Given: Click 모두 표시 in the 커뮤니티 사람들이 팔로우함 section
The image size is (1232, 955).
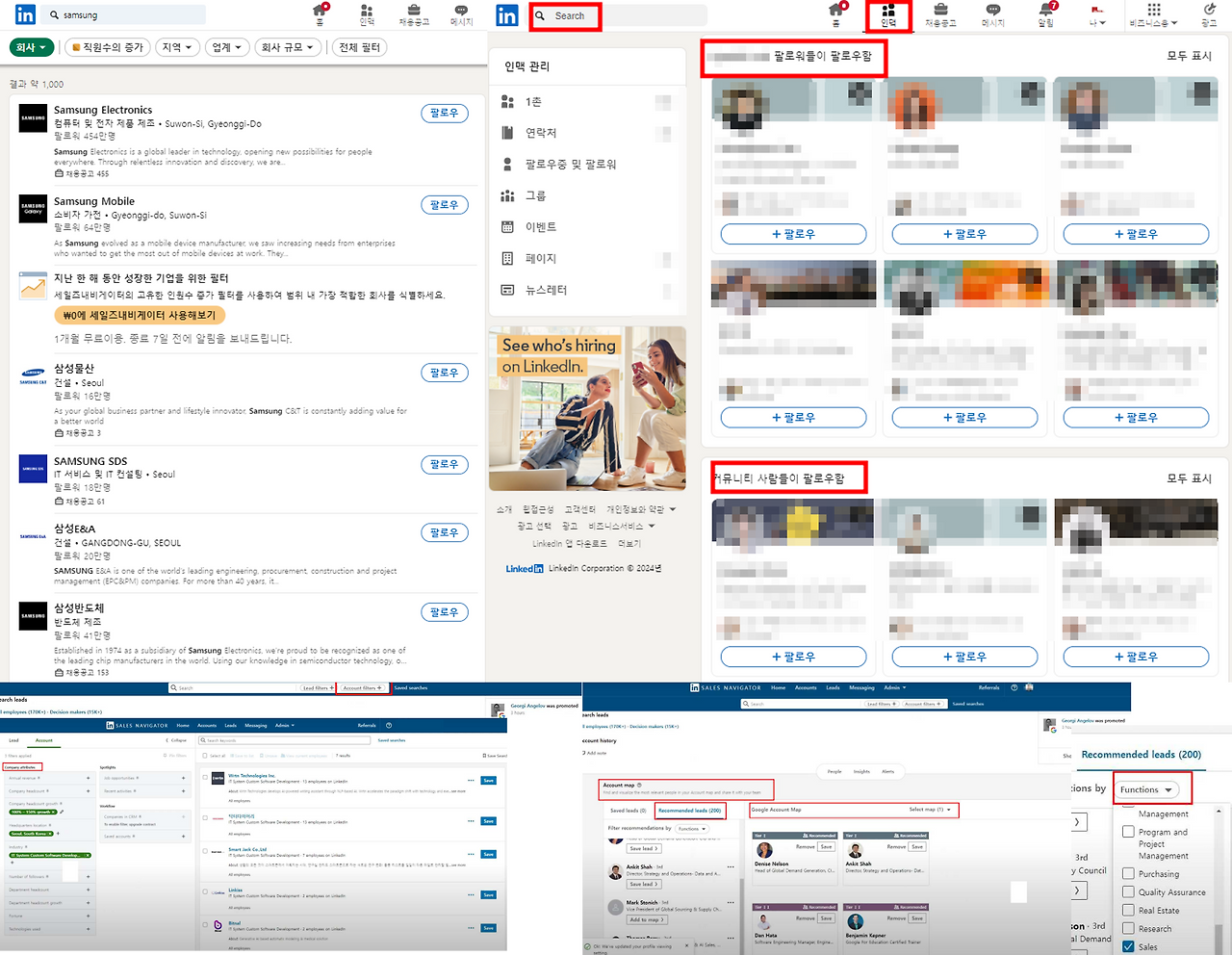Looking at the screenshot, I should tap(1190, 478).
